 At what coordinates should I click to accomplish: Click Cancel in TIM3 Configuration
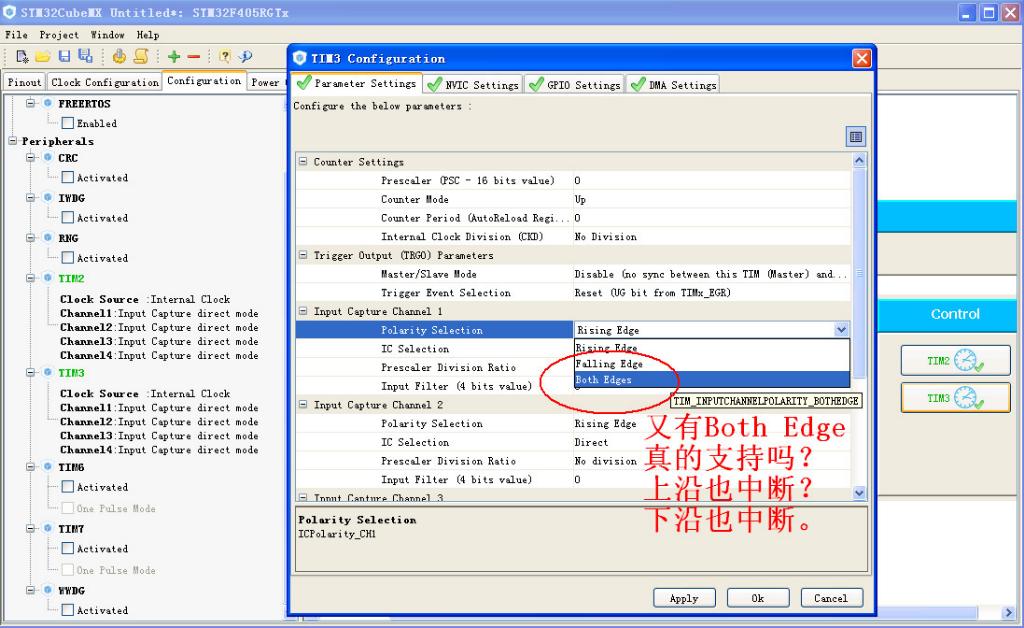[831, 598]
